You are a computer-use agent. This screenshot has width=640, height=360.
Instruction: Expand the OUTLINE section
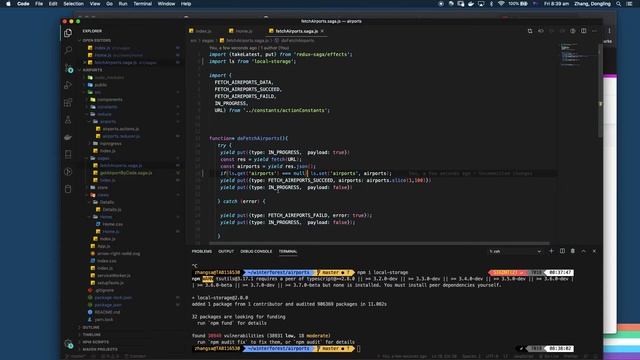coord(91,327)
